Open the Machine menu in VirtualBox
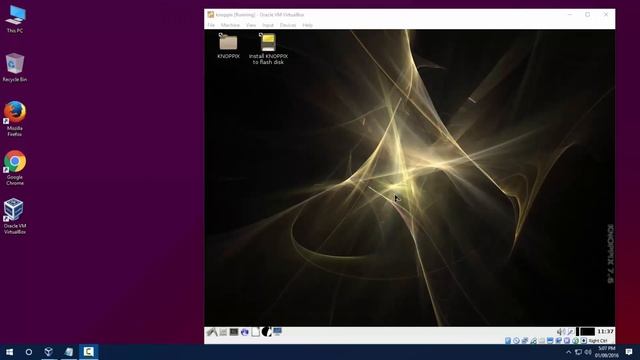The height and width of the screenshot is (360, 640). point(230,25)
